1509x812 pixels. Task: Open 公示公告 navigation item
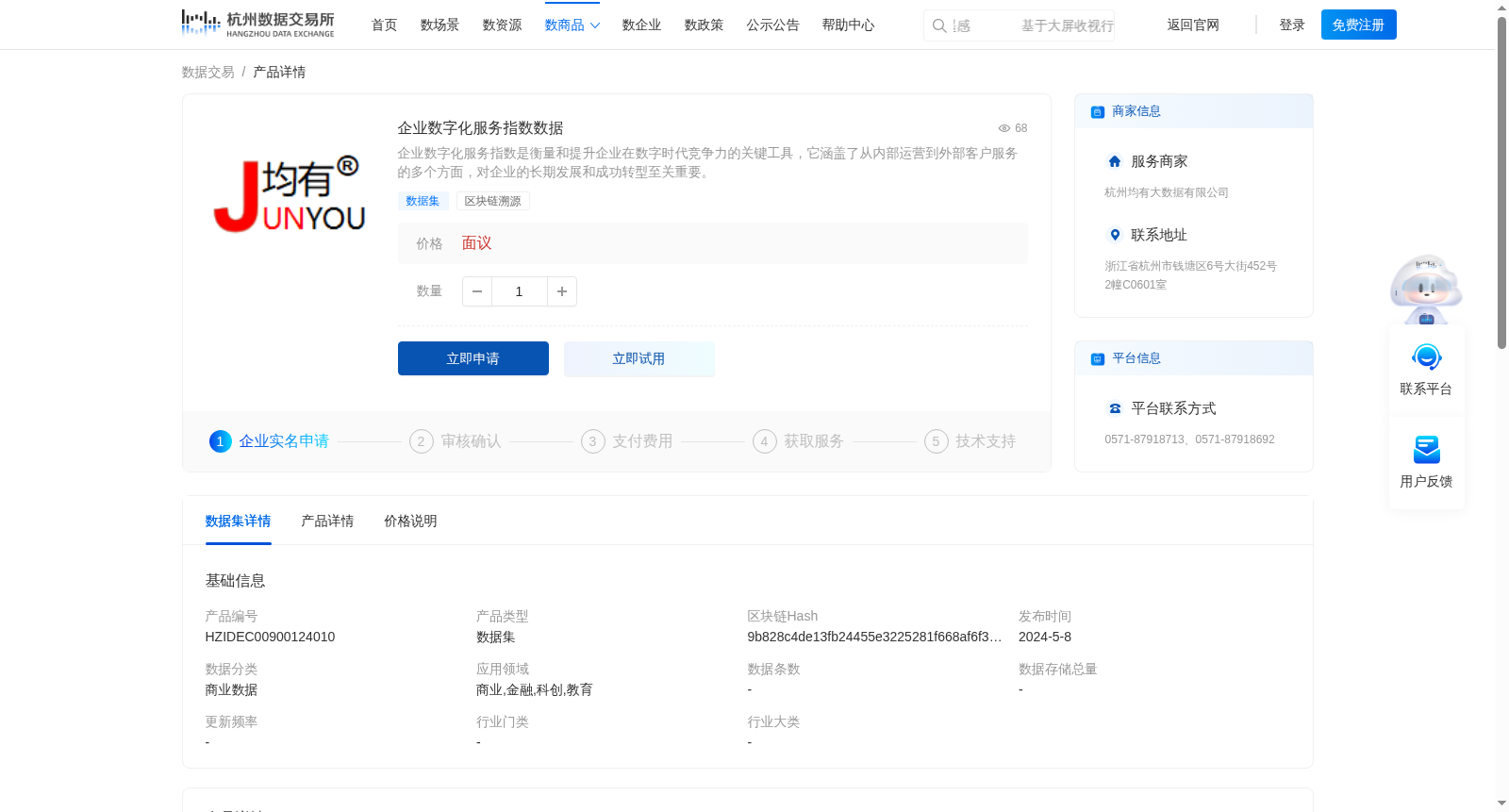pyautogui.click(x=773, y=25)
